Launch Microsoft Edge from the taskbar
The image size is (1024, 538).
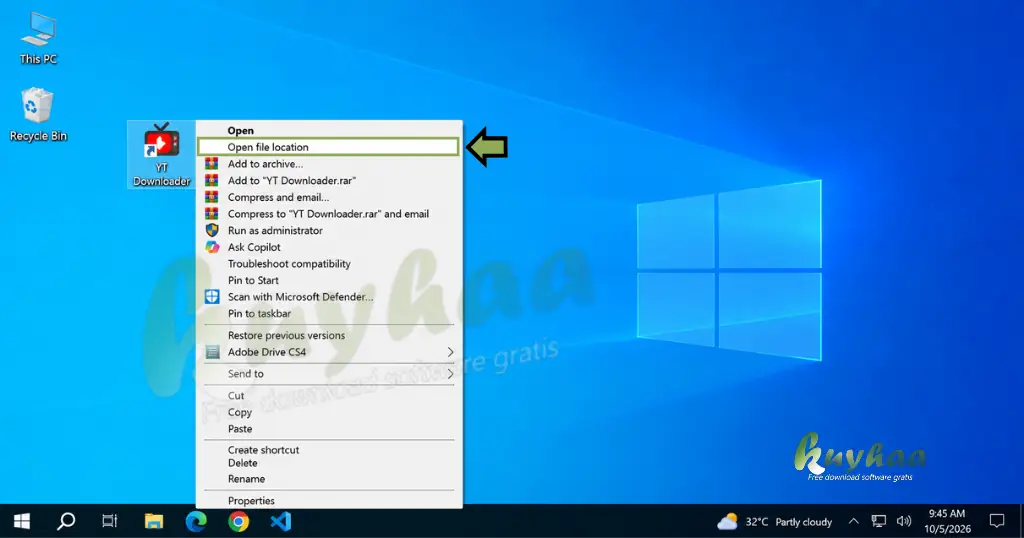pyautogui.click(x=196, y=521)
